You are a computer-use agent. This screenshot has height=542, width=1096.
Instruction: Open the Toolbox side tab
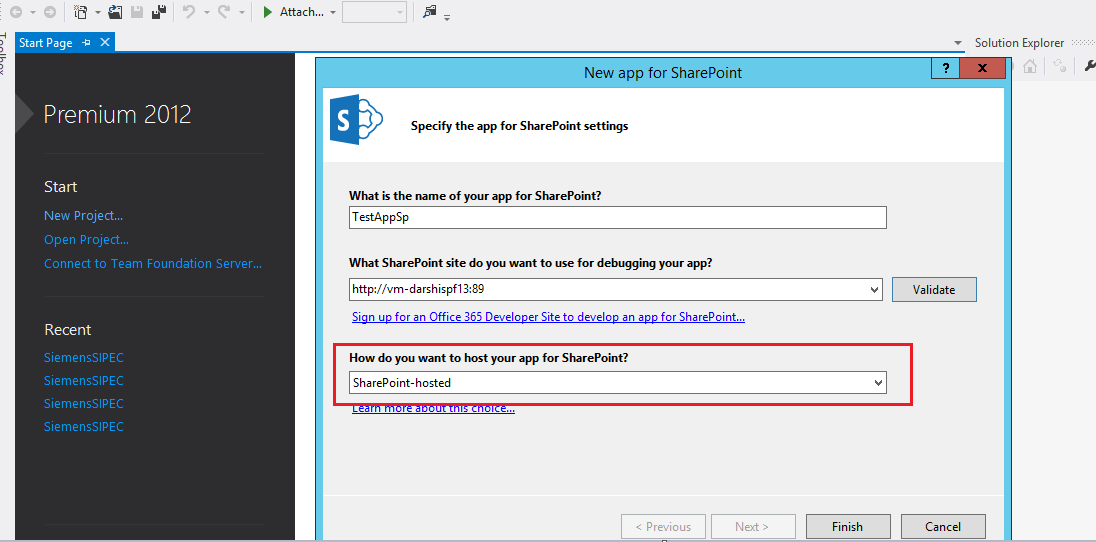[x=3, y=55]
